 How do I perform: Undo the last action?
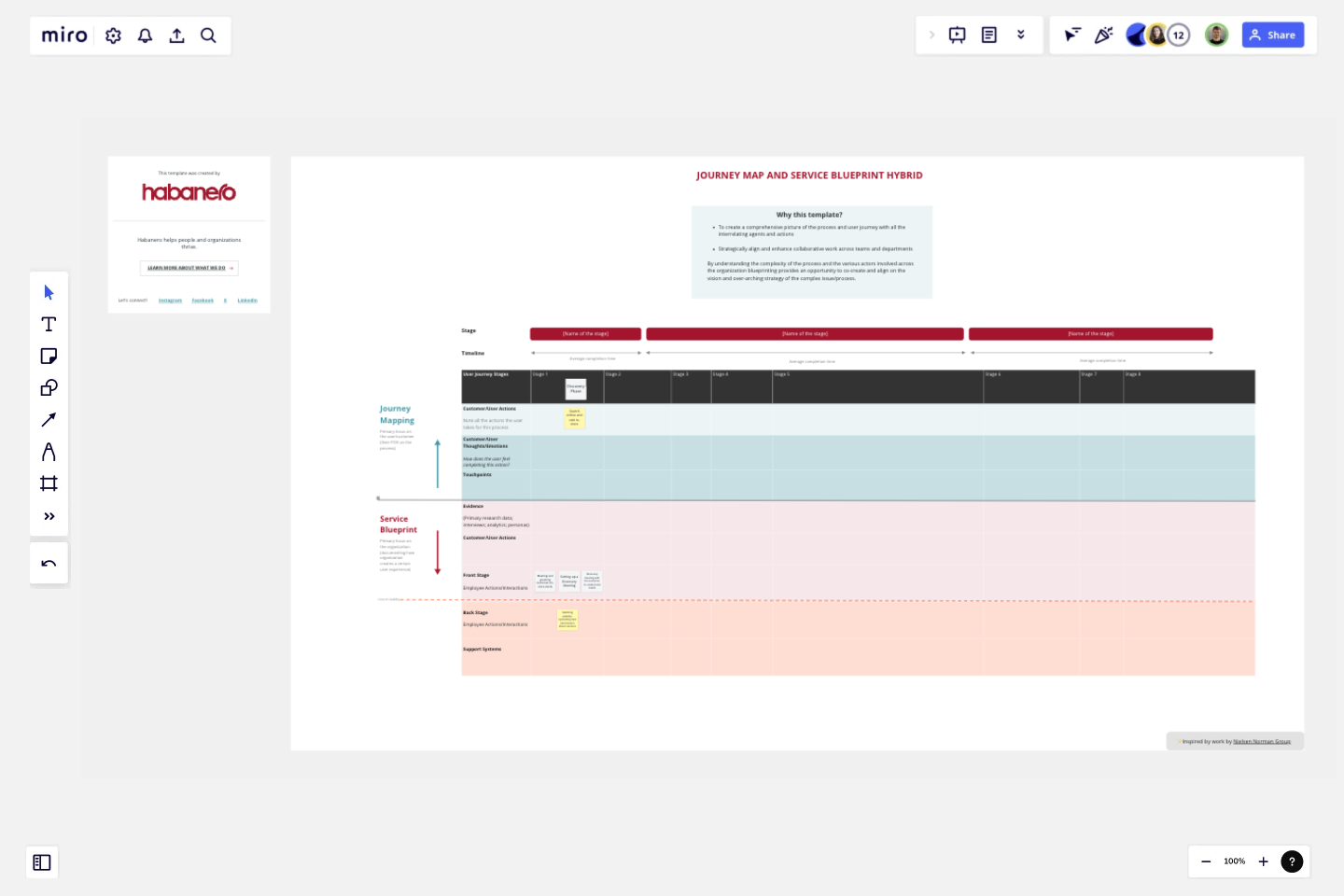[49, 562]
